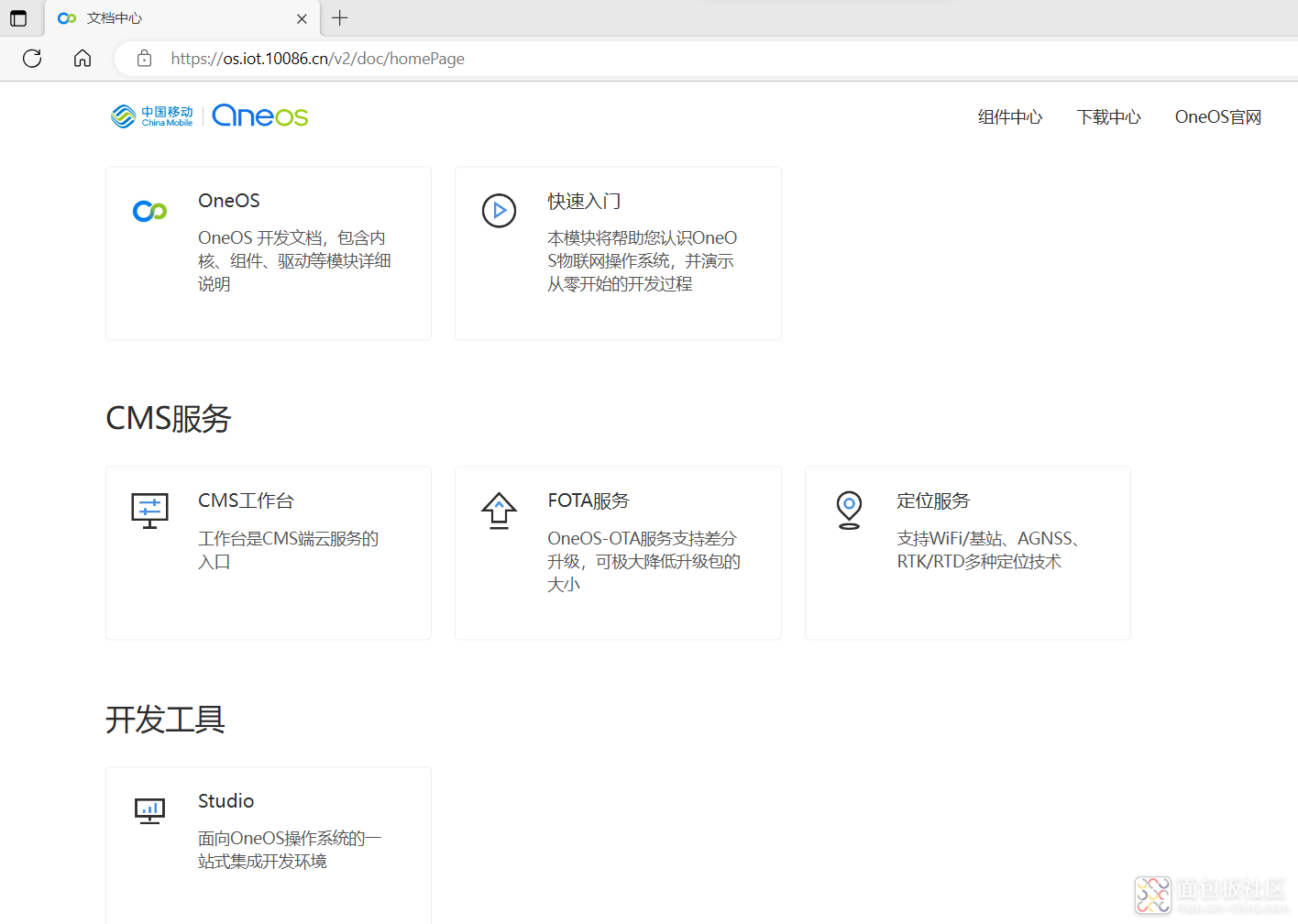Open a new browser tab
Screen dimensions: 1298x924
(340, 18)
